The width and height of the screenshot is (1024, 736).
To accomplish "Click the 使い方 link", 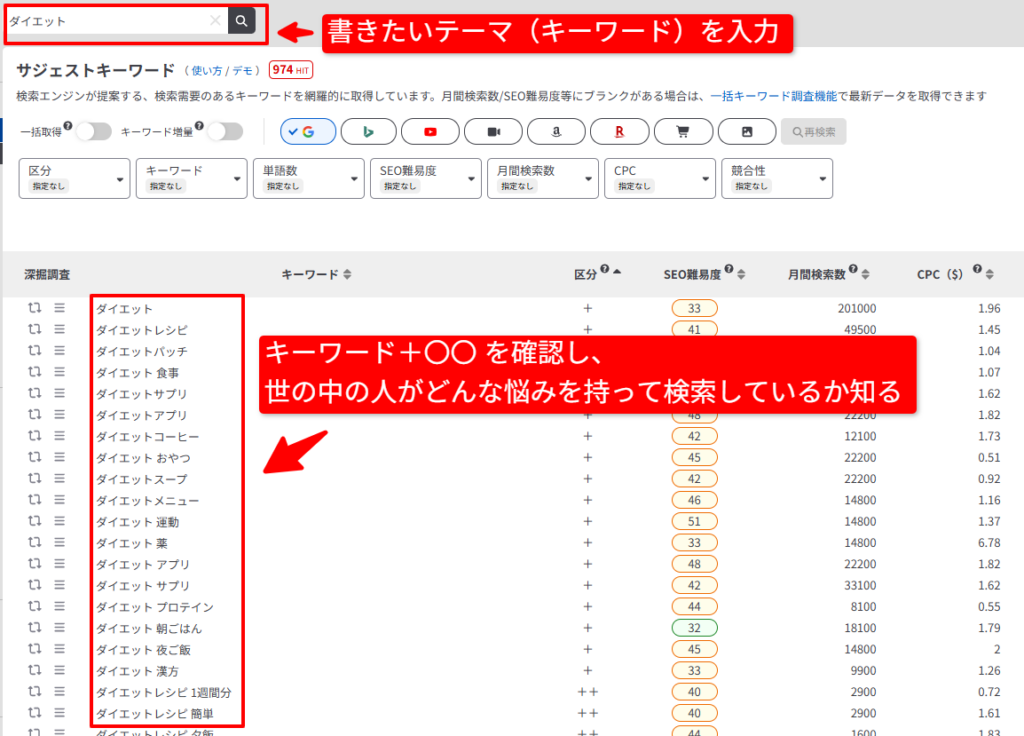I will point(206,71).
